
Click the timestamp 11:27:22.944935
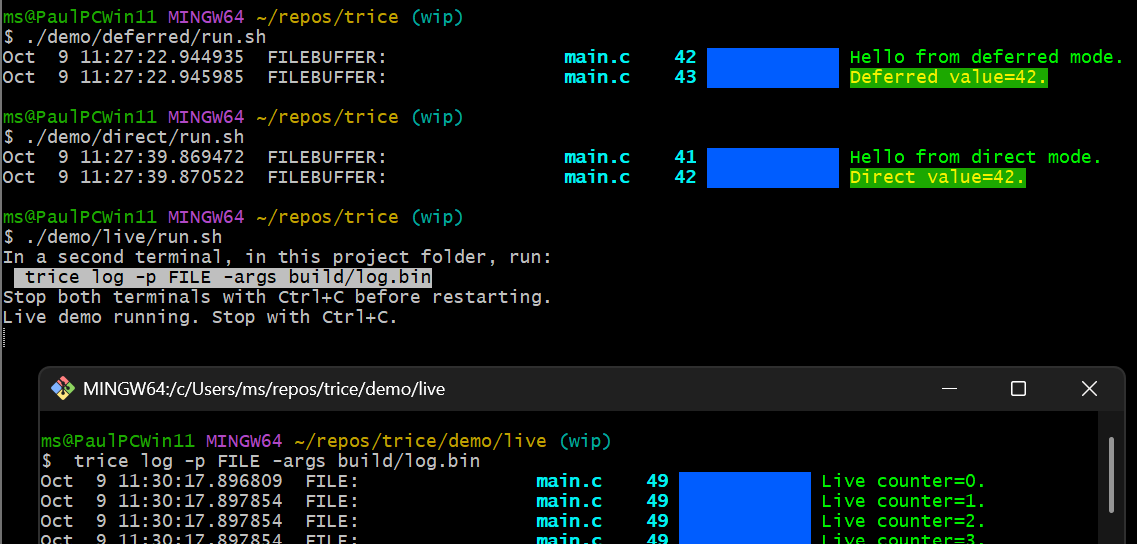coord(162,57)
